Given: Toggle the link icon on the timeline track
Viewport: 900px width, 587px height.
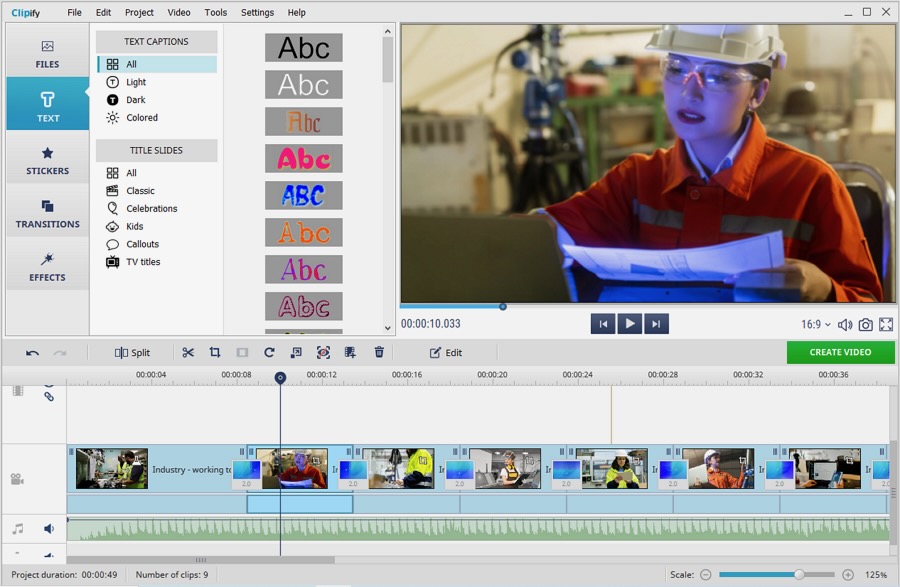Looking at the screenshot, I should (48, 397).
